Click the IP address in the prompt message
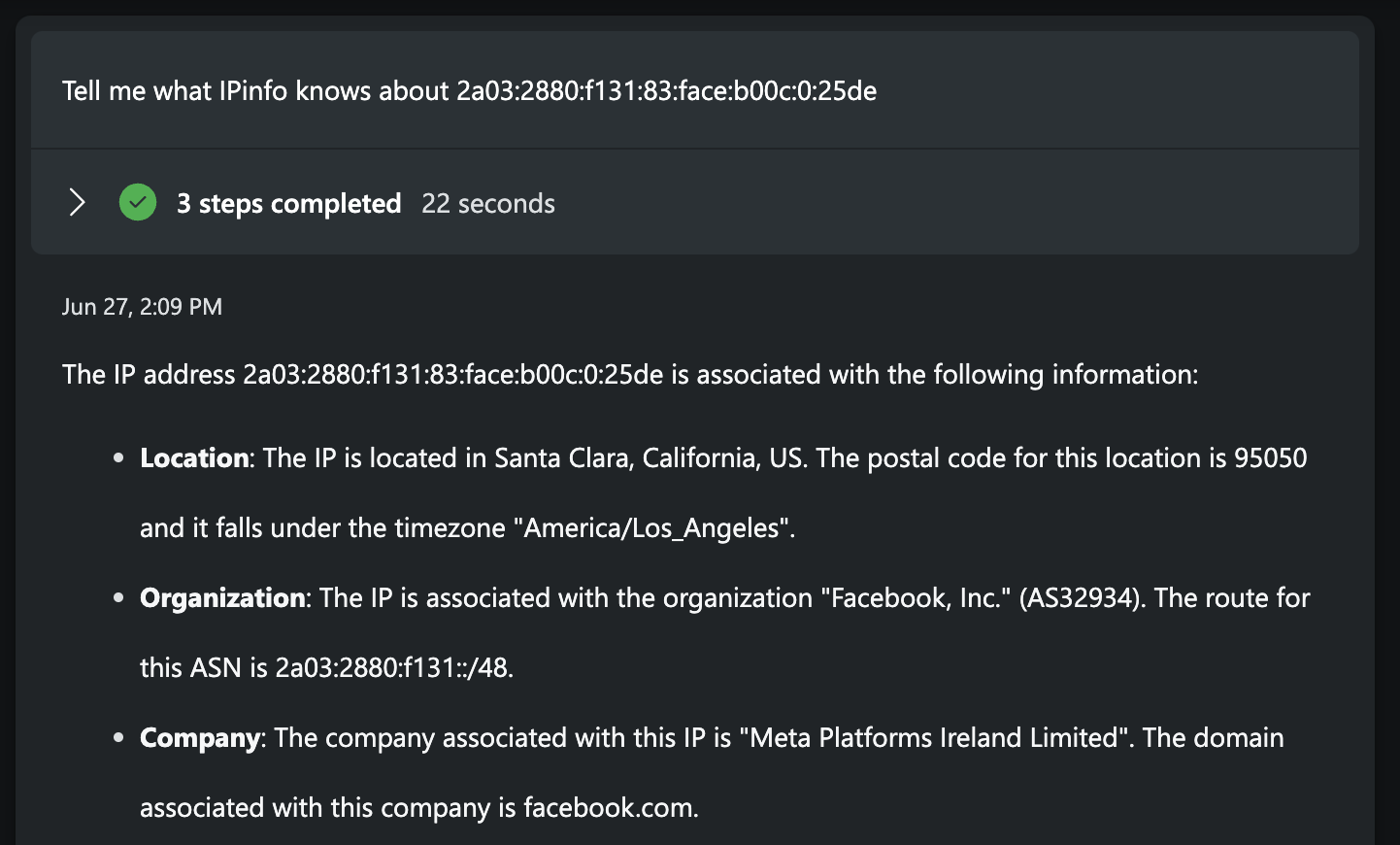The image size is (1400, 845). [x=667, y=90]
